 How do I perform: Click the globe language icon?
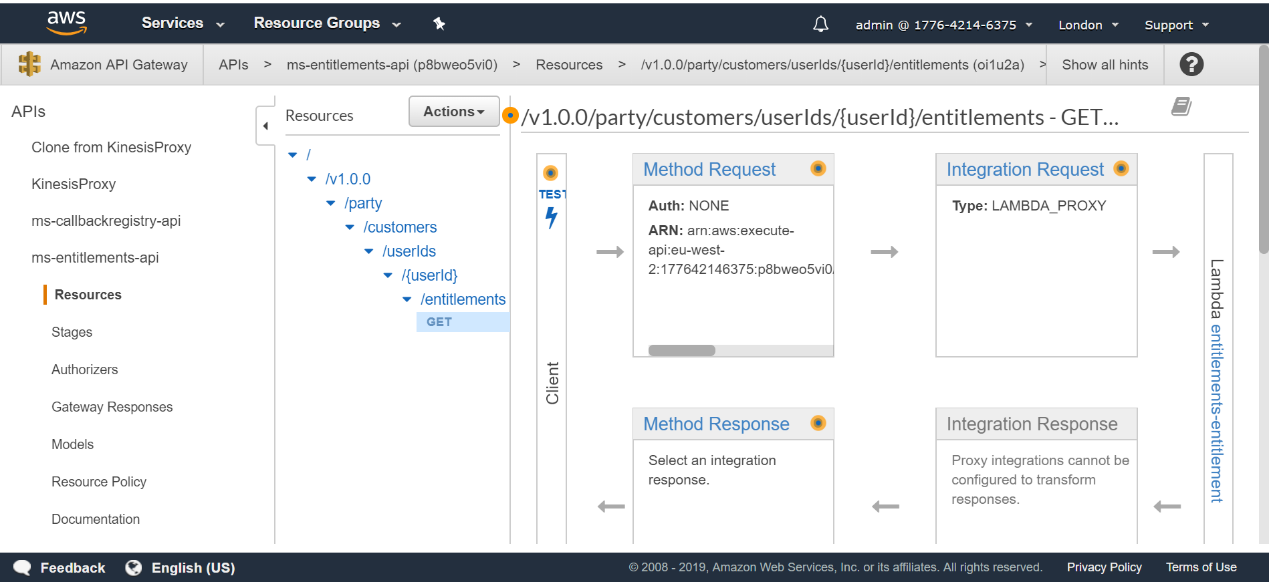[x=134, y=568]
